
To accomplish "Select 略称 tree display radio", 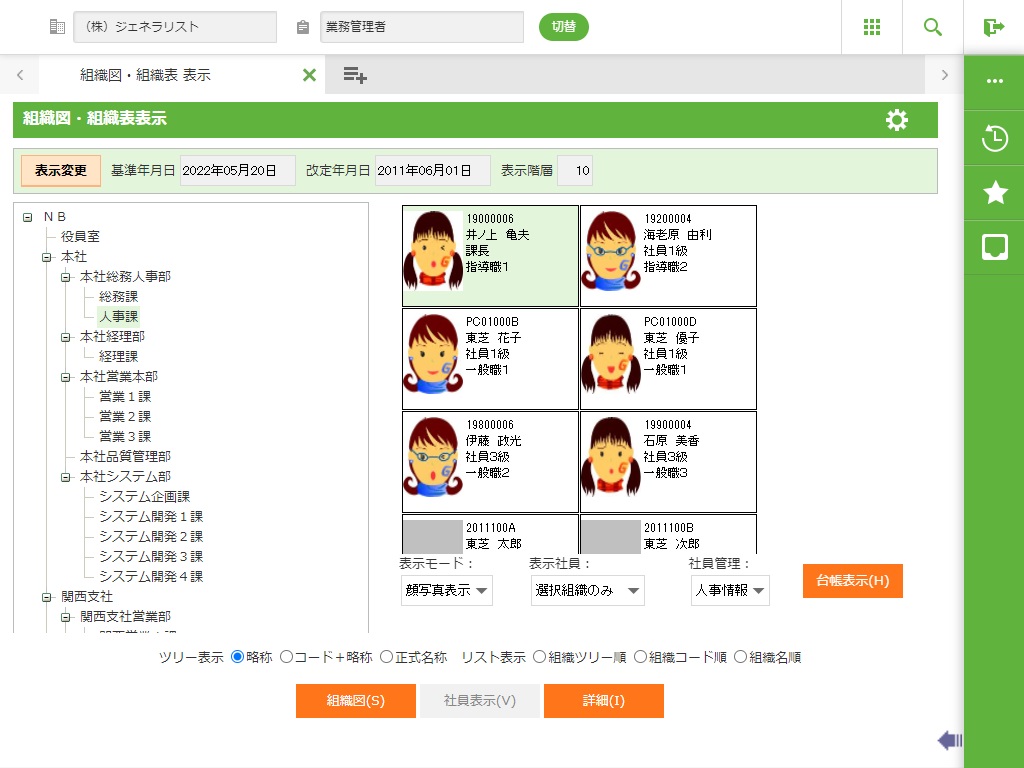I will click(238, 657).
